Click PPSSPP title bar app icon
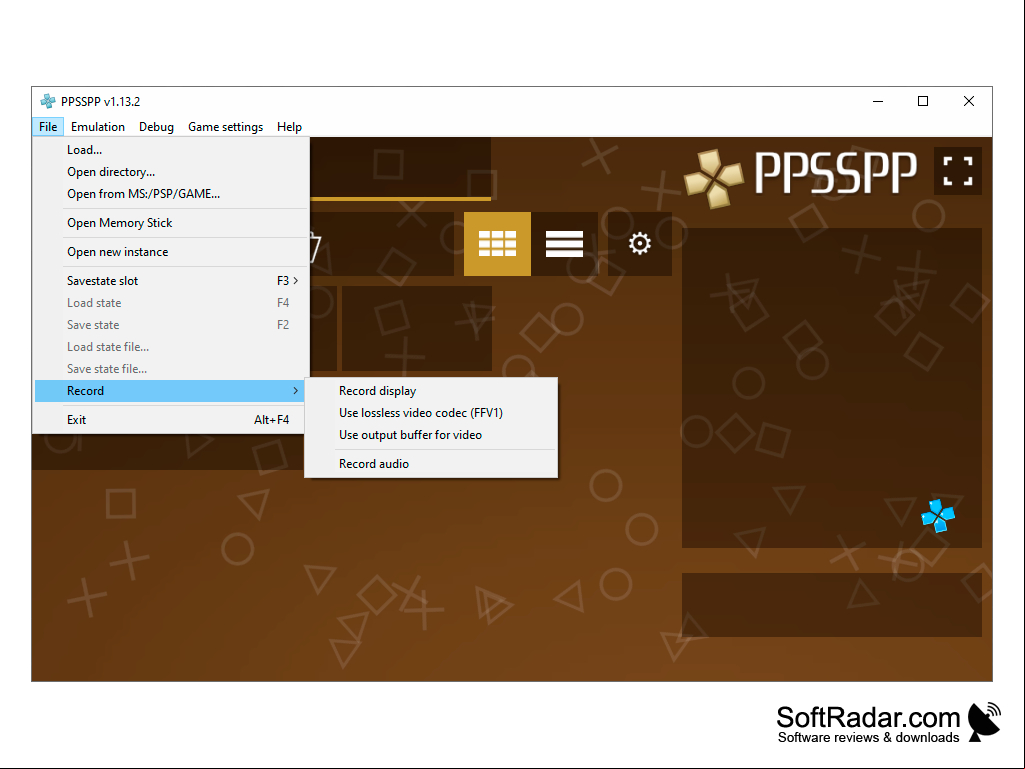This screenshot has width=1025, height=769. click(48, 101)
